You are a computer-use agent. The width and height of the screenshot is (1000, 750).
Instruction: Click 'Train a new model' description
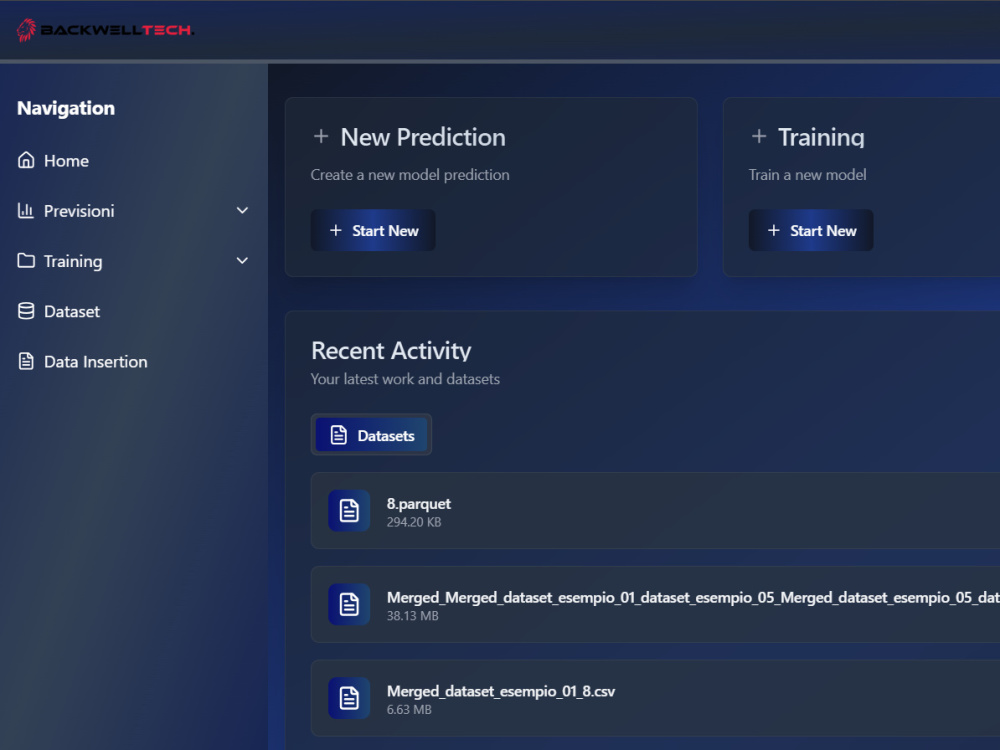(807, 175)
